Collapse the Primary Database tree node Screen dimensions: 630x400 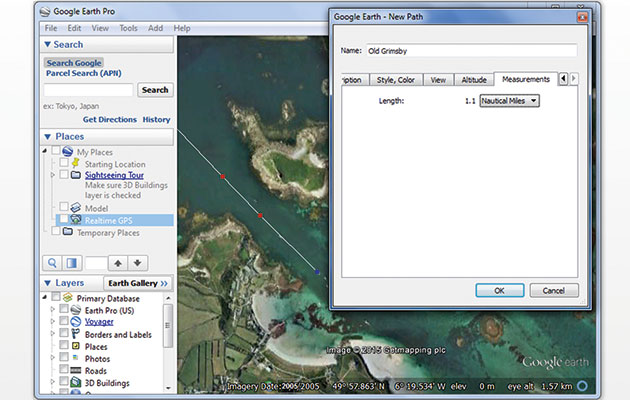[45, 297]
